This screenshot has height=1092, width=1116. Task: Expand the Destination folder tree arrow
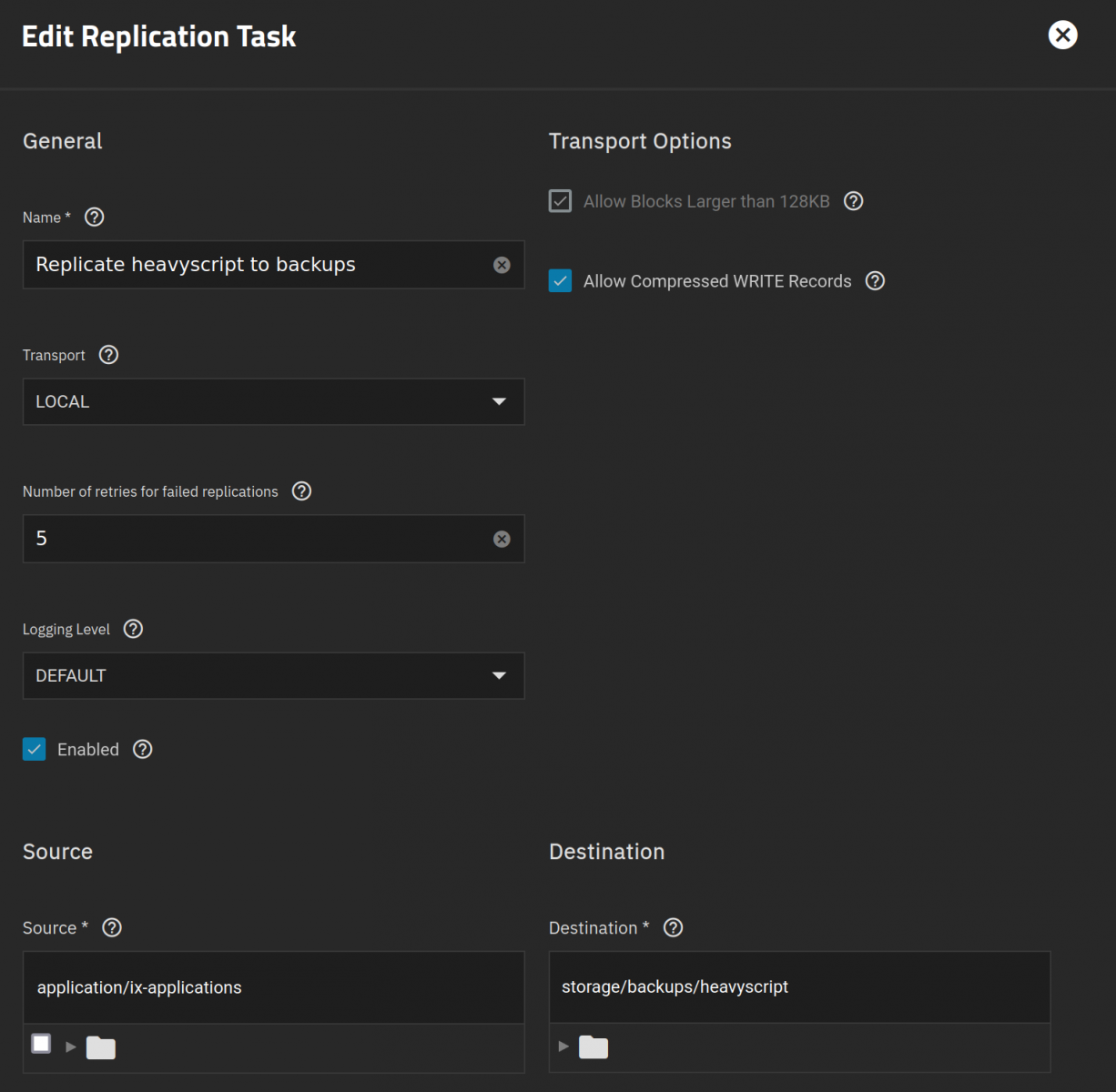pyautogui.click(x=563, y=1046)
